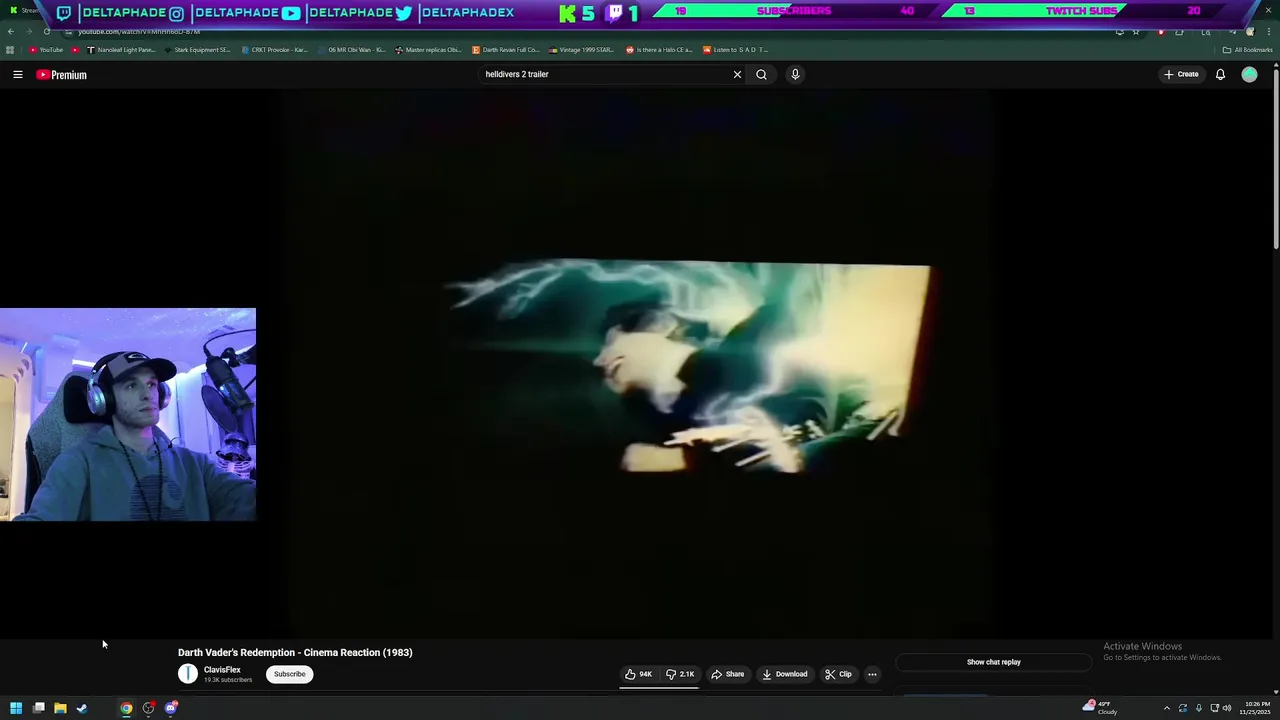Click the Instagram icon in overlay banner
This screenshot has width=1280, height=720.
pos(176,13)
